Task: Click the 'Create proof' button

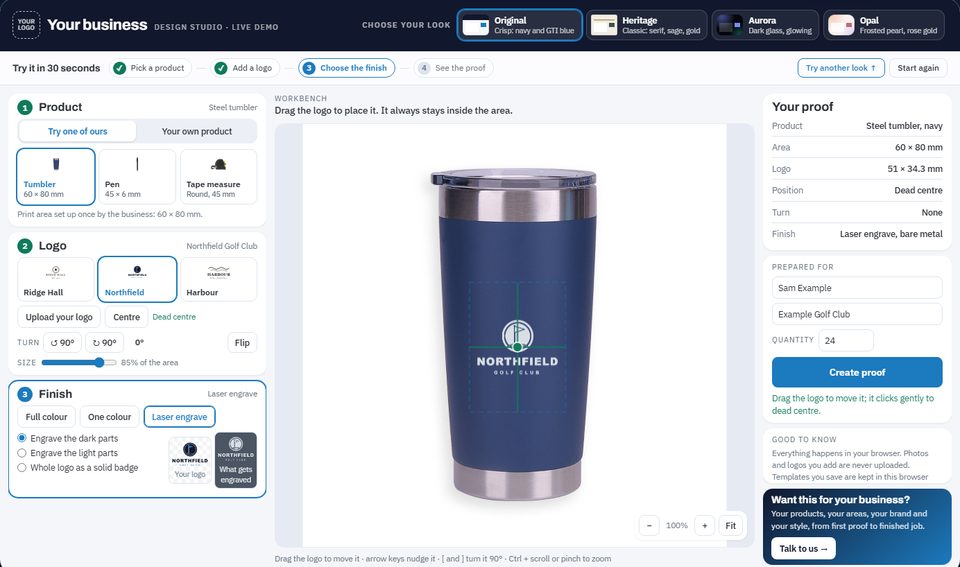Action: pos(857,372)
